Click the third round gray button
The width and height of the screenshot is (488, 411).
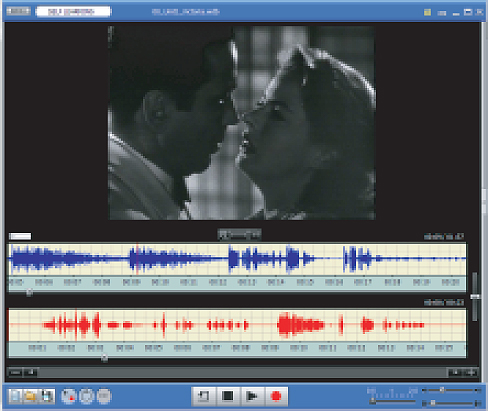tap(104, 396)
